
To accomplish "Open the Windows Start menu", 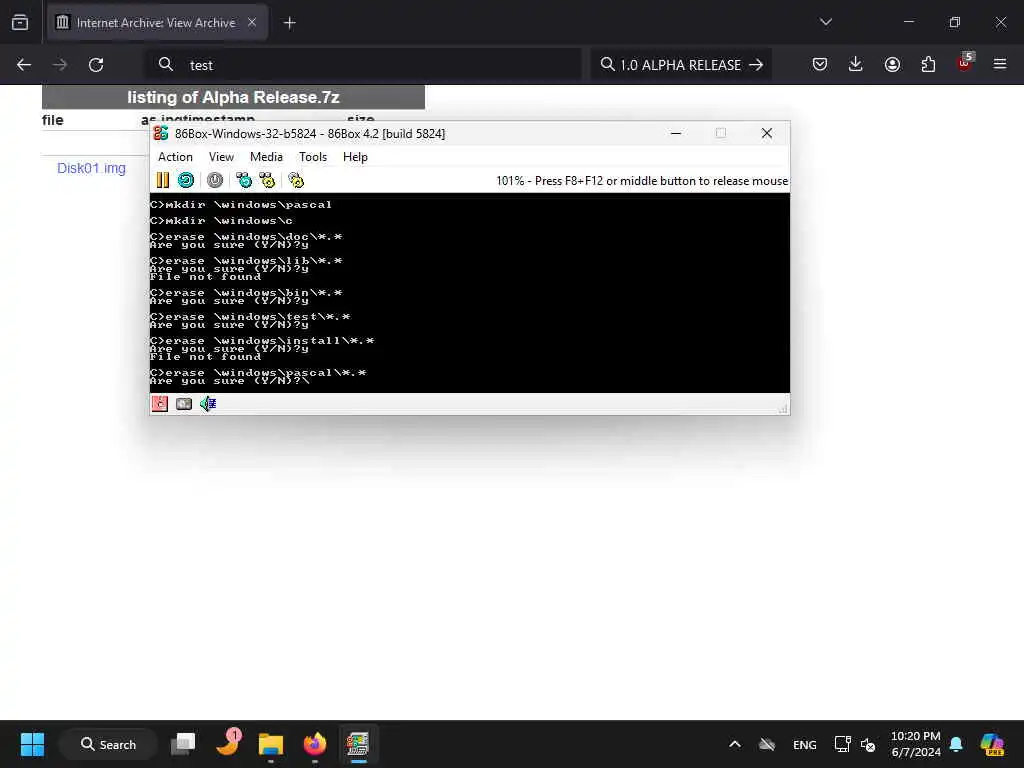I will 32,744.
